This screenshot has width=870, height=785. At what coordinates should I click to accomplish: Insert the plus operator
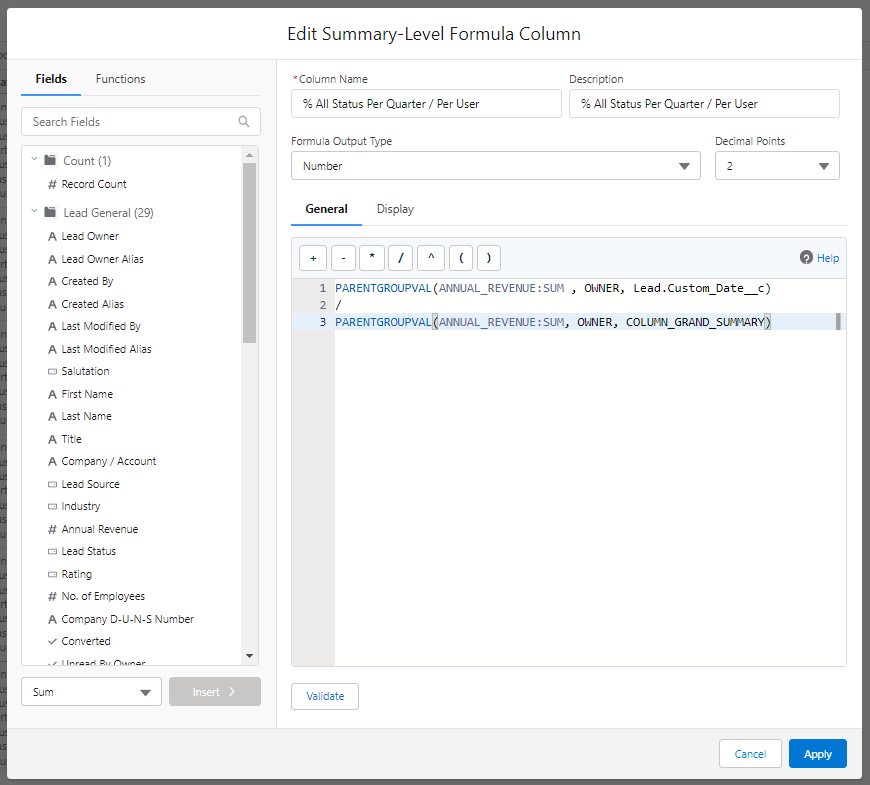tap(313, 258)
